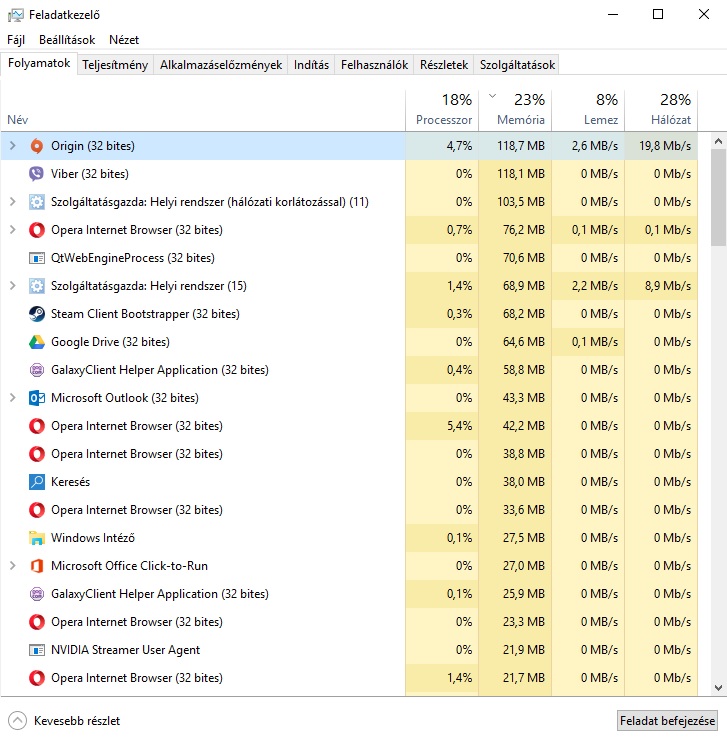Click the Google Drive icon
This screenshot has height=745, width=727.
coord(37,342)
